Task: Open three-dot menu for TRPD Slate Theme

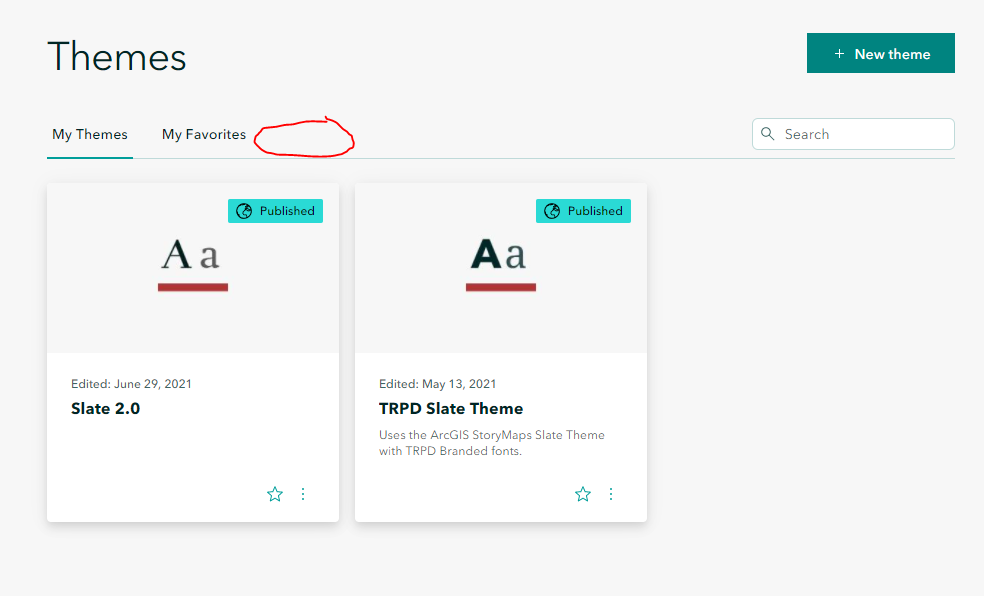Action: point(611,494)
